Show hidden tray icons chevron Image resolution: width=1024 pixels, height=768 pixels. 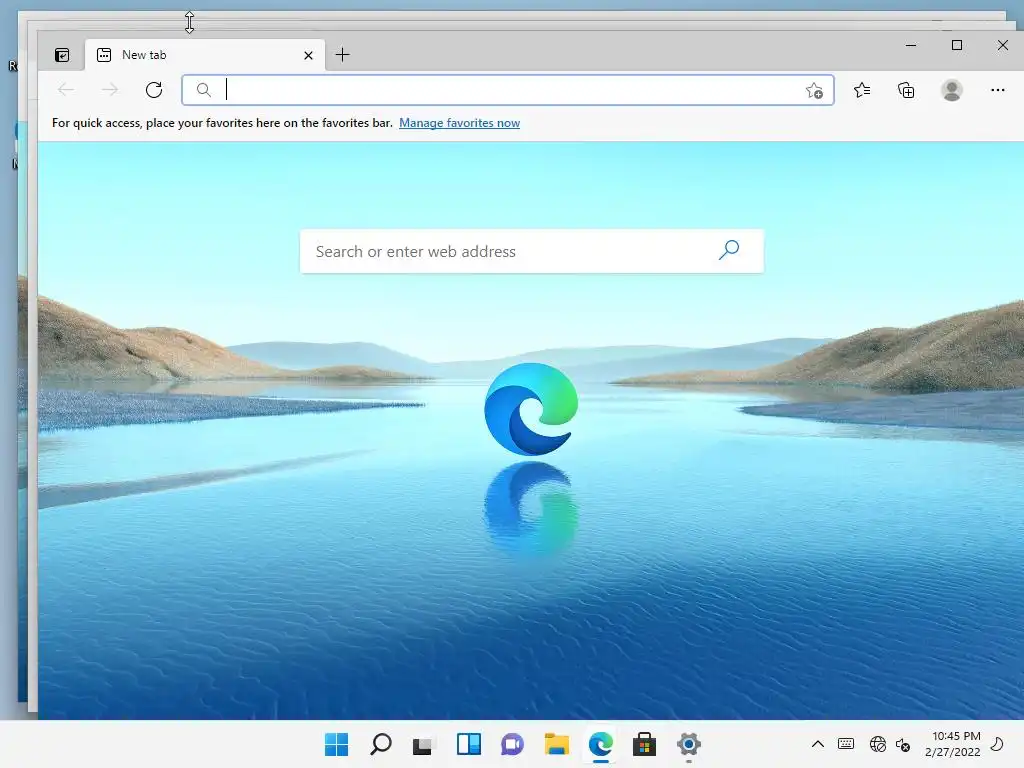pyautogui.click(x=818, y=744)
